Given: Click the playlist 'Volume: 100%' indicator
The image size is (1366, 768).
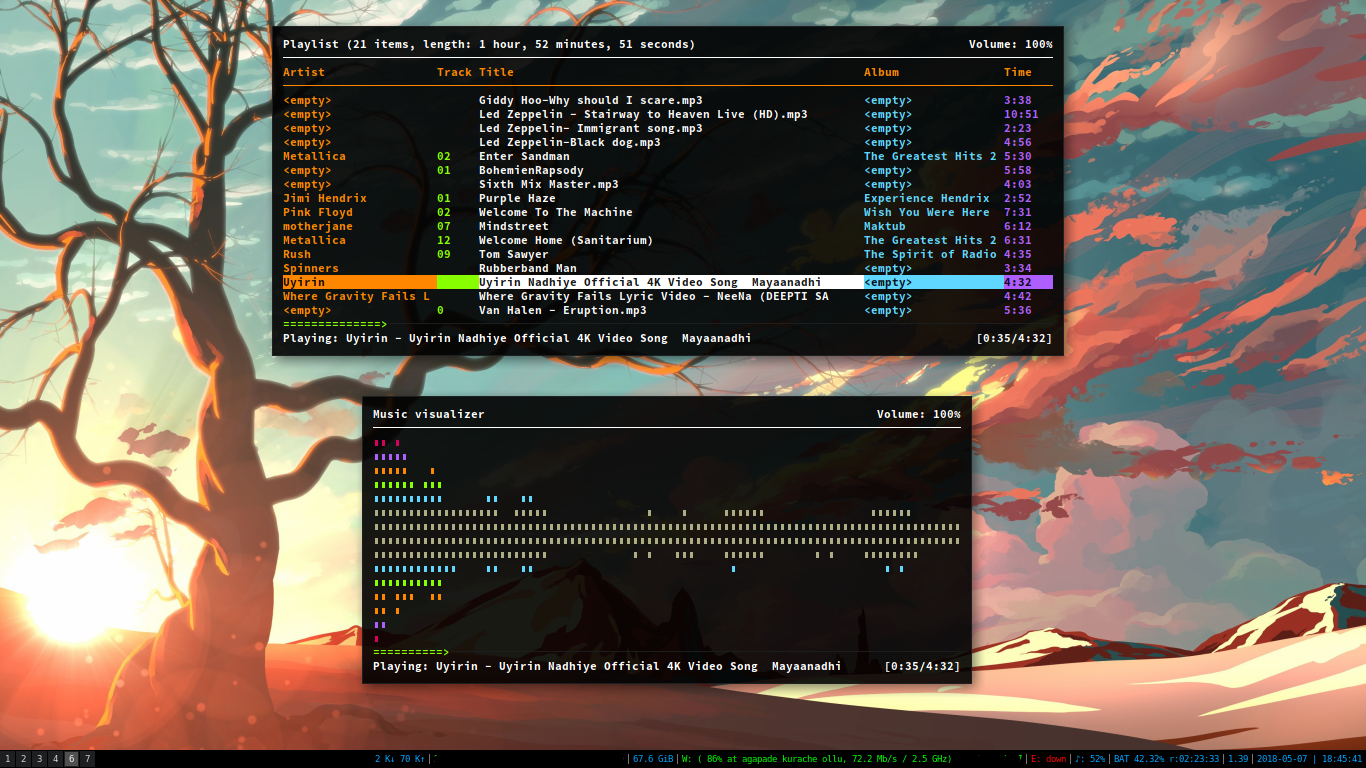Looking at the screenshot, I should tap(1011, 44).
